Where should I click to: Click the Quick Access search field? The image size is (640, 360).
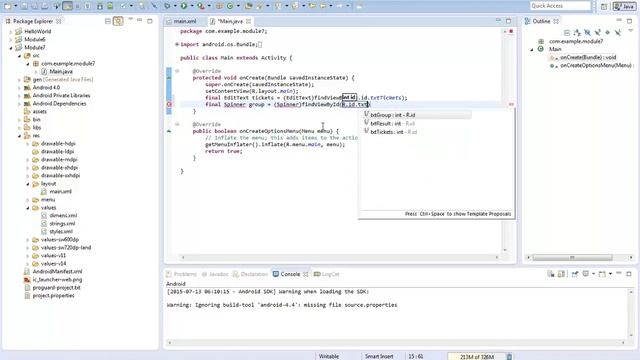coord(560,6)
